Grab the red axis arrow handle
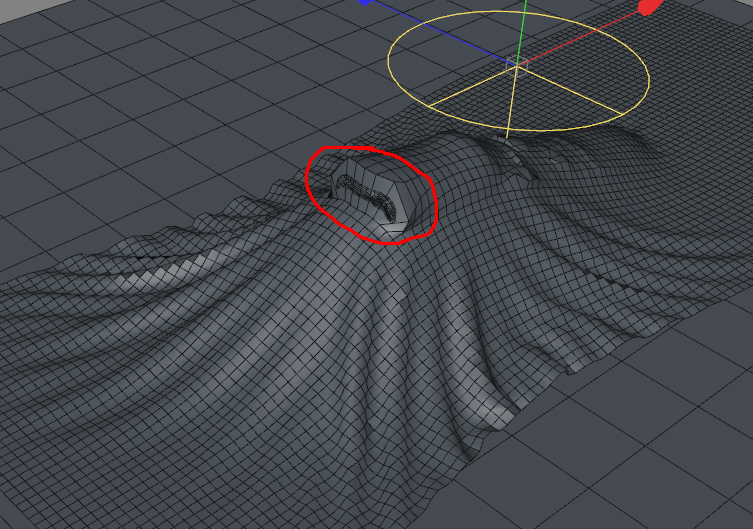Screen dimensions: 753x529 click(651, 7)
